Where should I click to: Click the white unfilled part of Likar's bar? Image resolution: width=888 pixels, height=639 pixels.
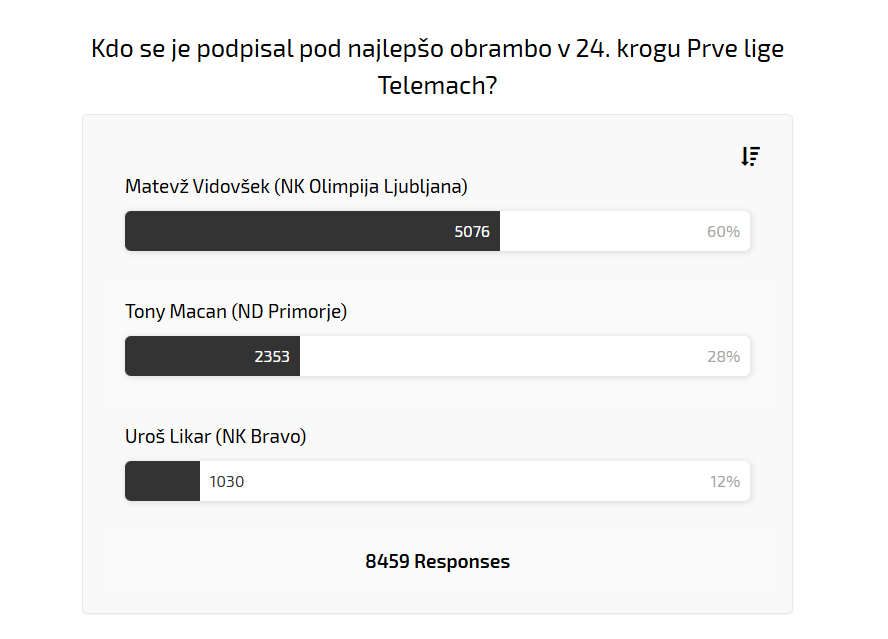[470, 481]
